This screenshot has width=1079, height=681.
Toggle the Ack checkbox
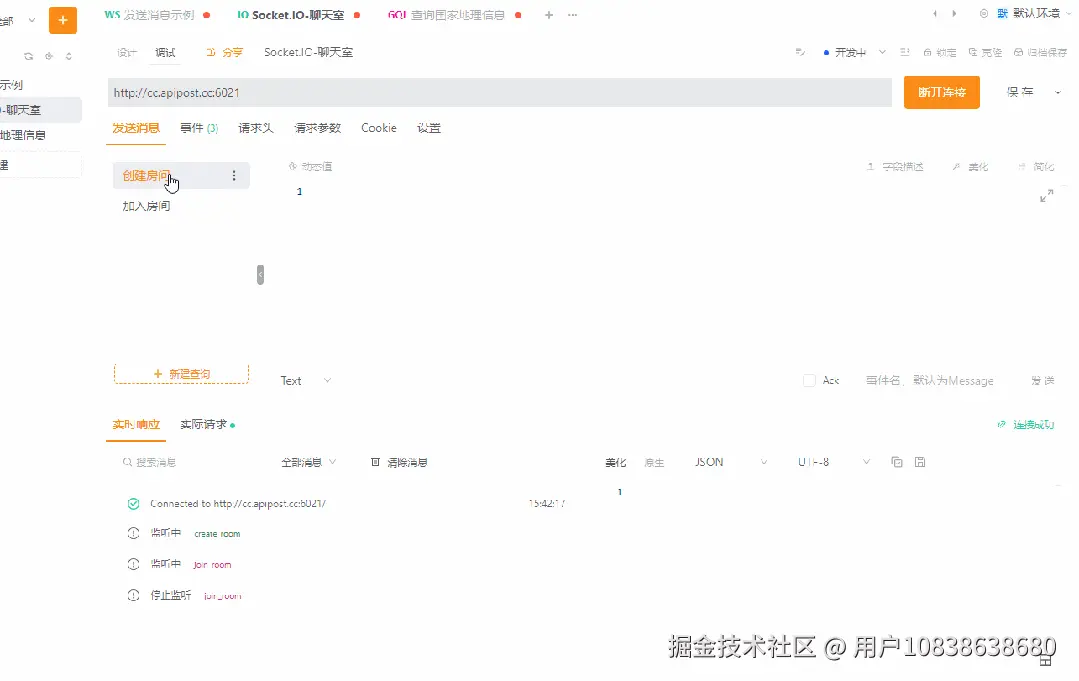tap(809, 380)
